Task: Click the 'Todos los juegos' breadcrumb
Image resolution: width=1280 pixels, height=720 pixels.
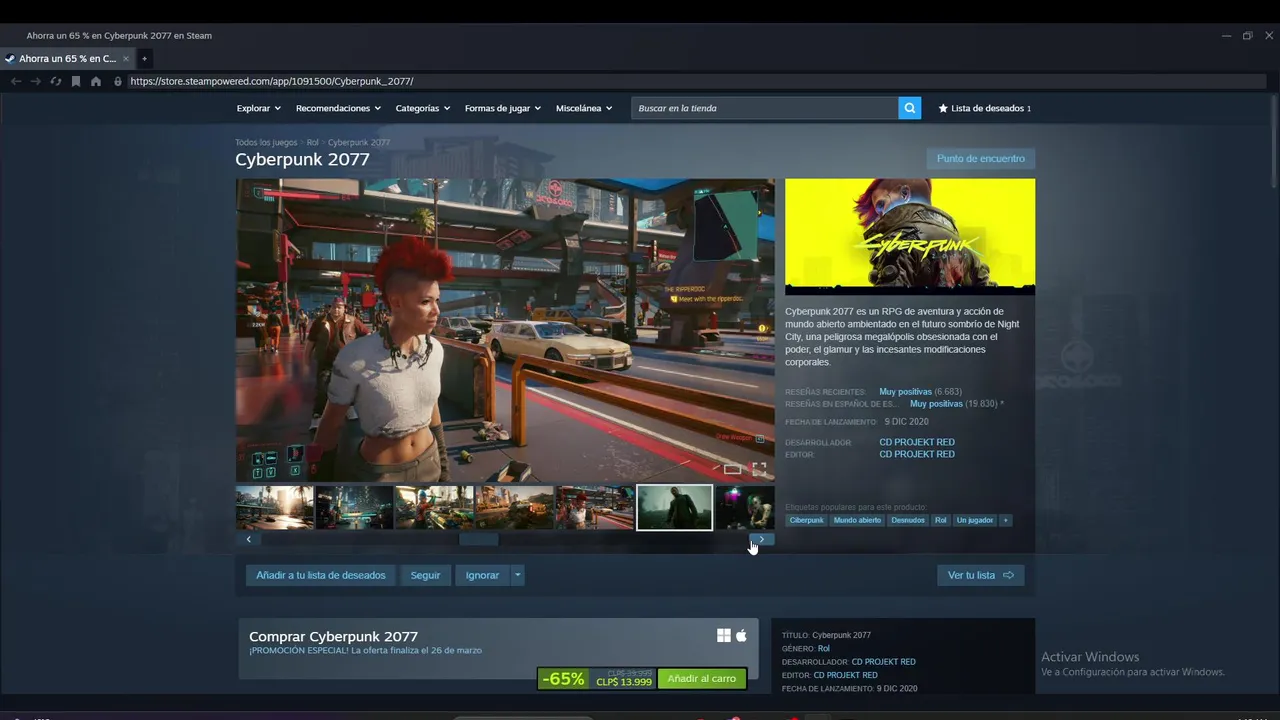Action: pyautogui.click(x=266, y=142)
